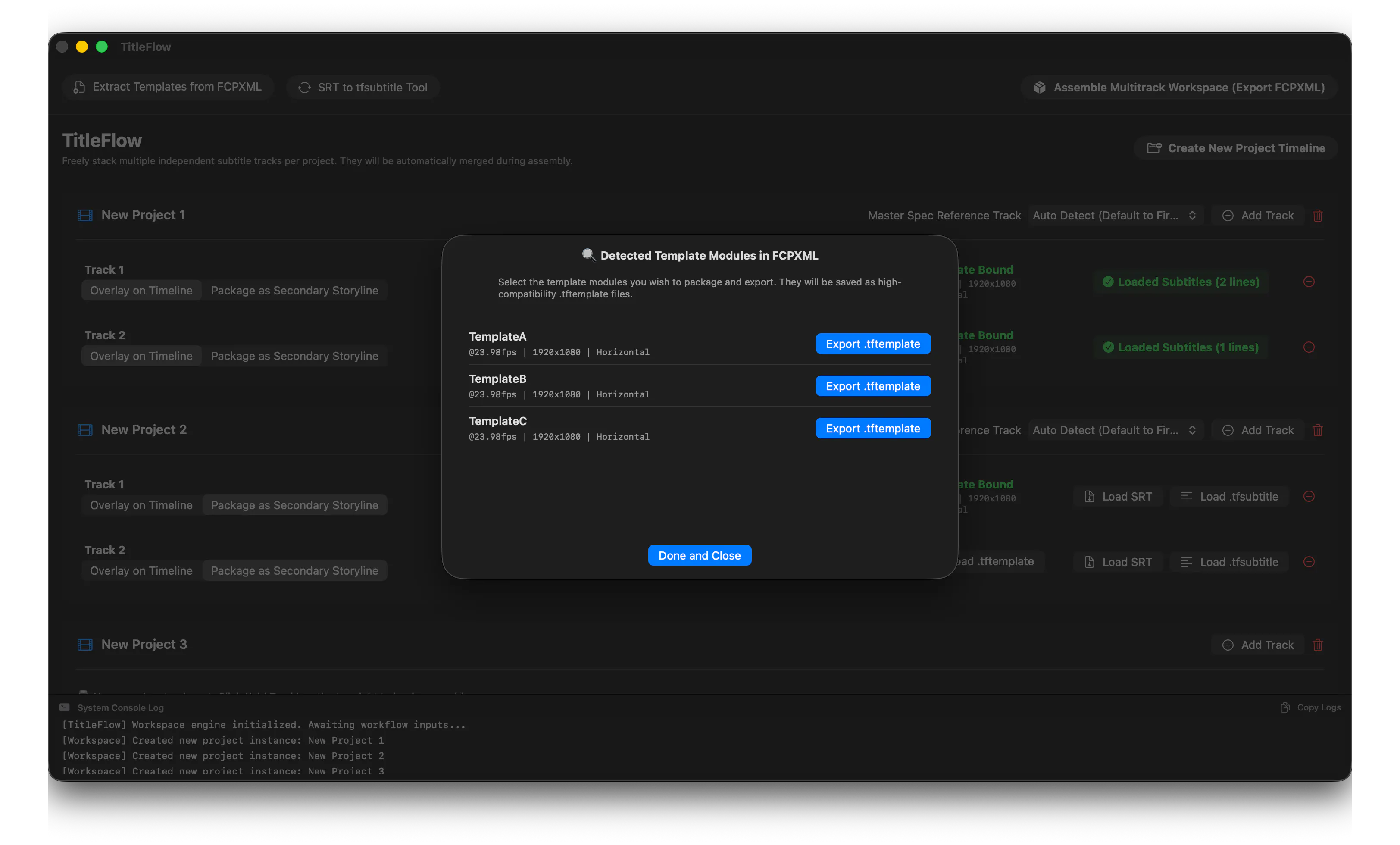The width and height of the screenshot is (1400, 845).
Task: Remove Track 1 of New Project 1
Action: point(1309,281)
